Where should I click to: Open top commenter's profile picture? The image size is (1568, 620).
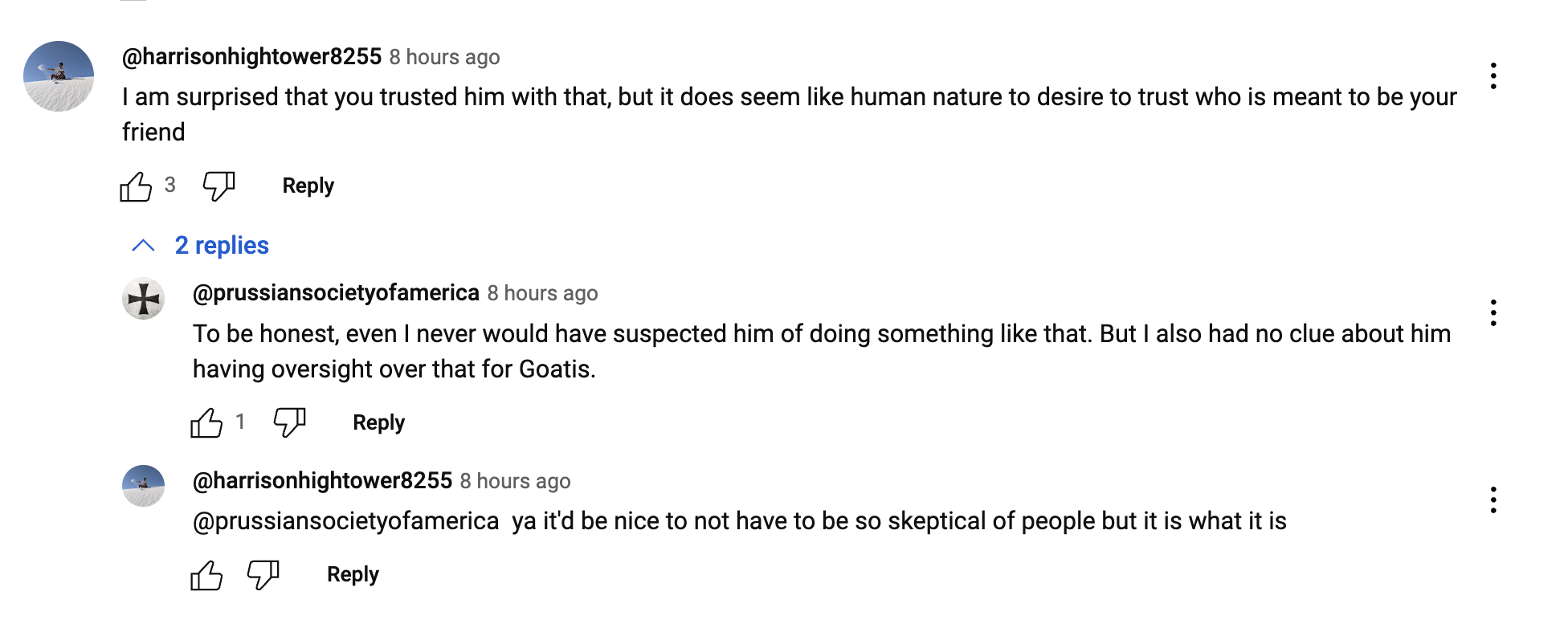pyautogui.click(x=59, y=76)
